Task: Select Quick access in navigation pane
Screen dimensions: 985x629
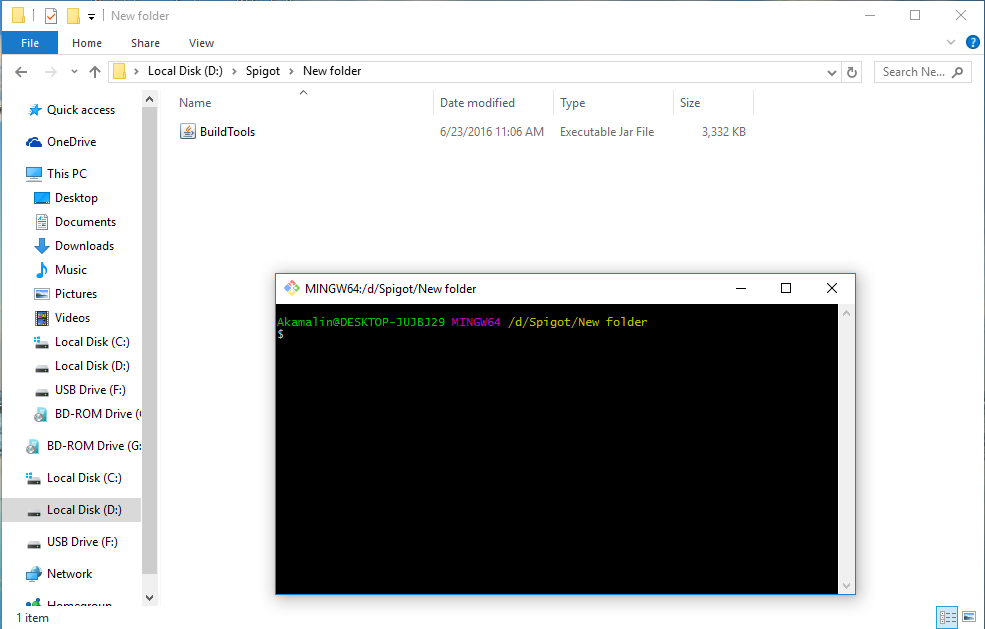Action: (x=81, y=110)
